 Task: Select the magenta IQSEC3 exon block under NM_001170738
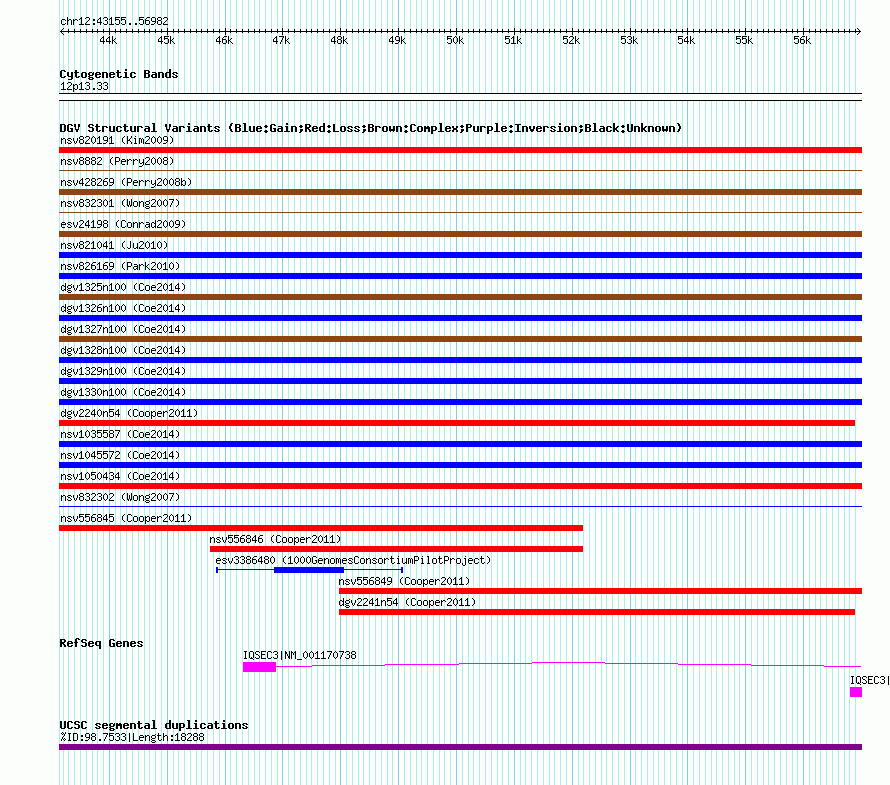(259, 667)
